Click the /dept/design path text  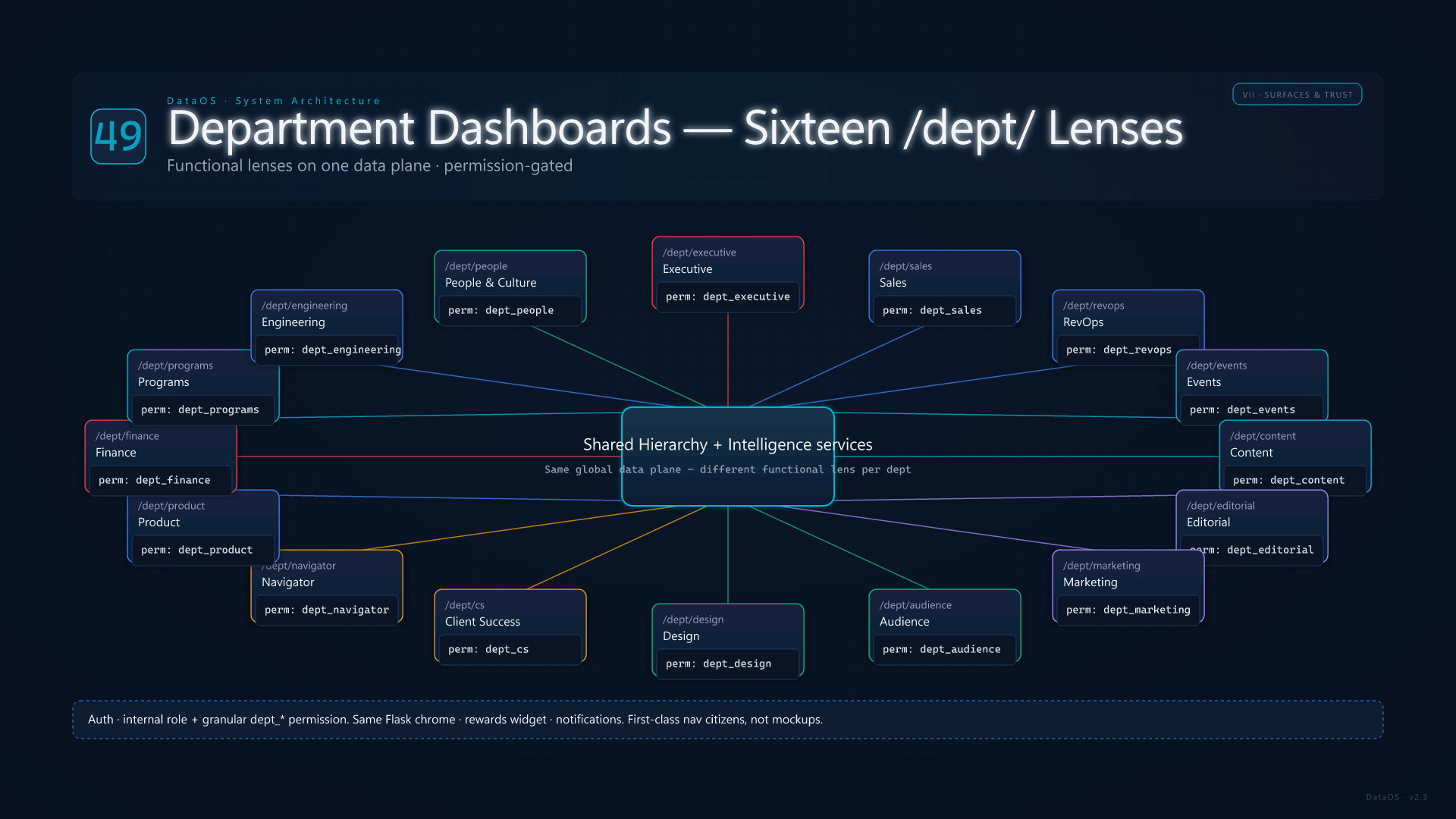693,620
